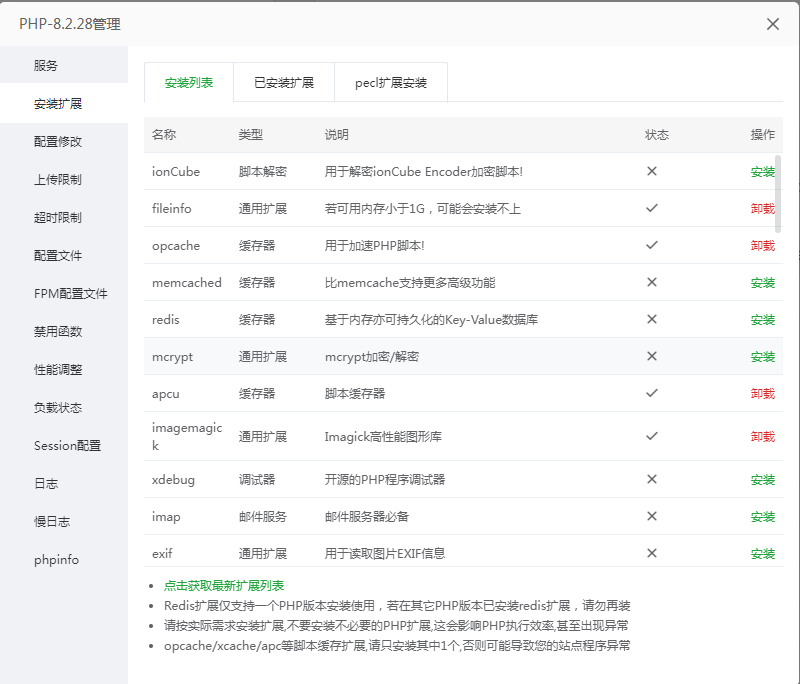Viewport: 800px width, 684px height.
Task: Install the memcached extension
Action: (763, 283)
